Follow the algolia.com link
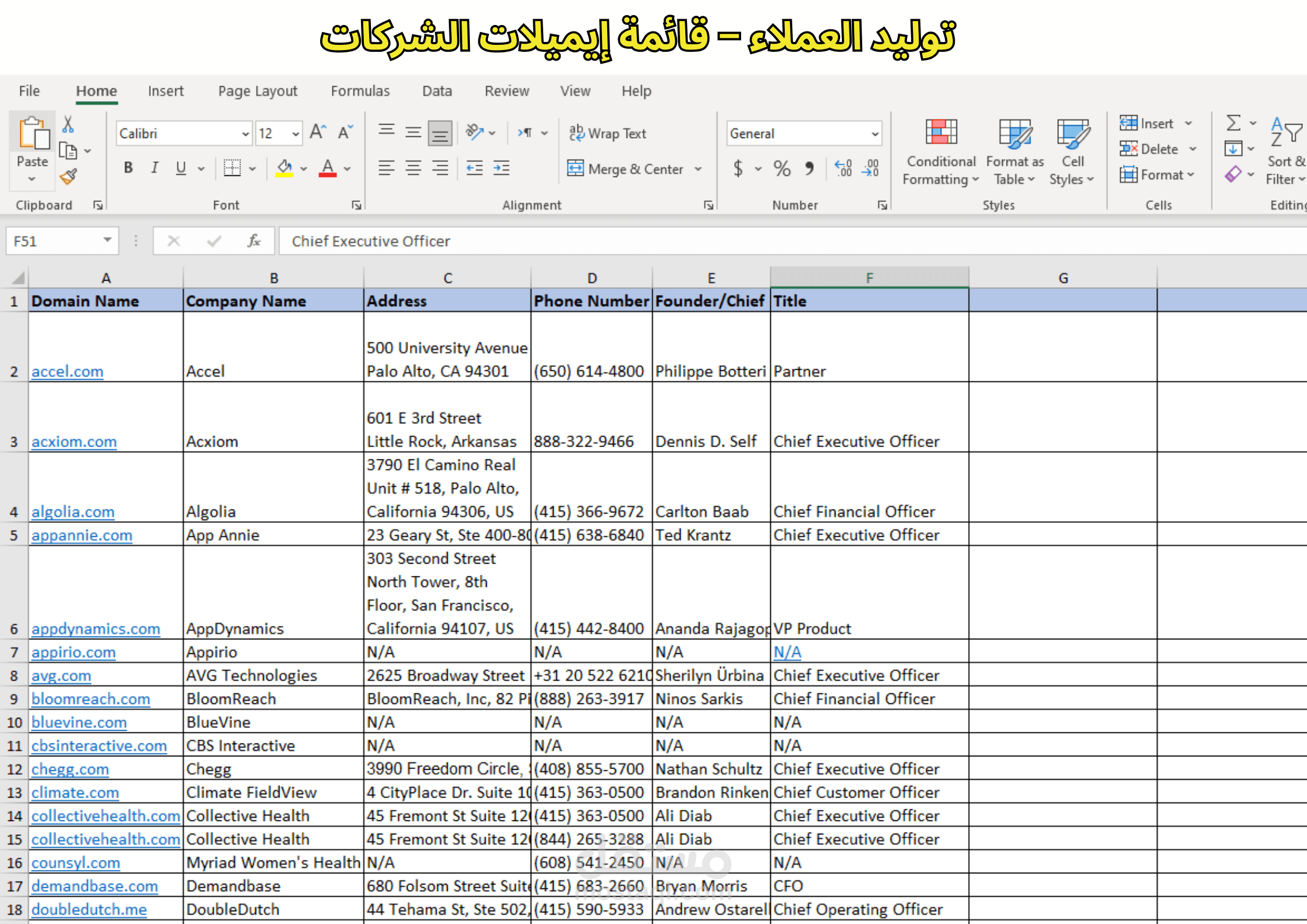Viewport: 1307px width, 924px height. point(73,512)
